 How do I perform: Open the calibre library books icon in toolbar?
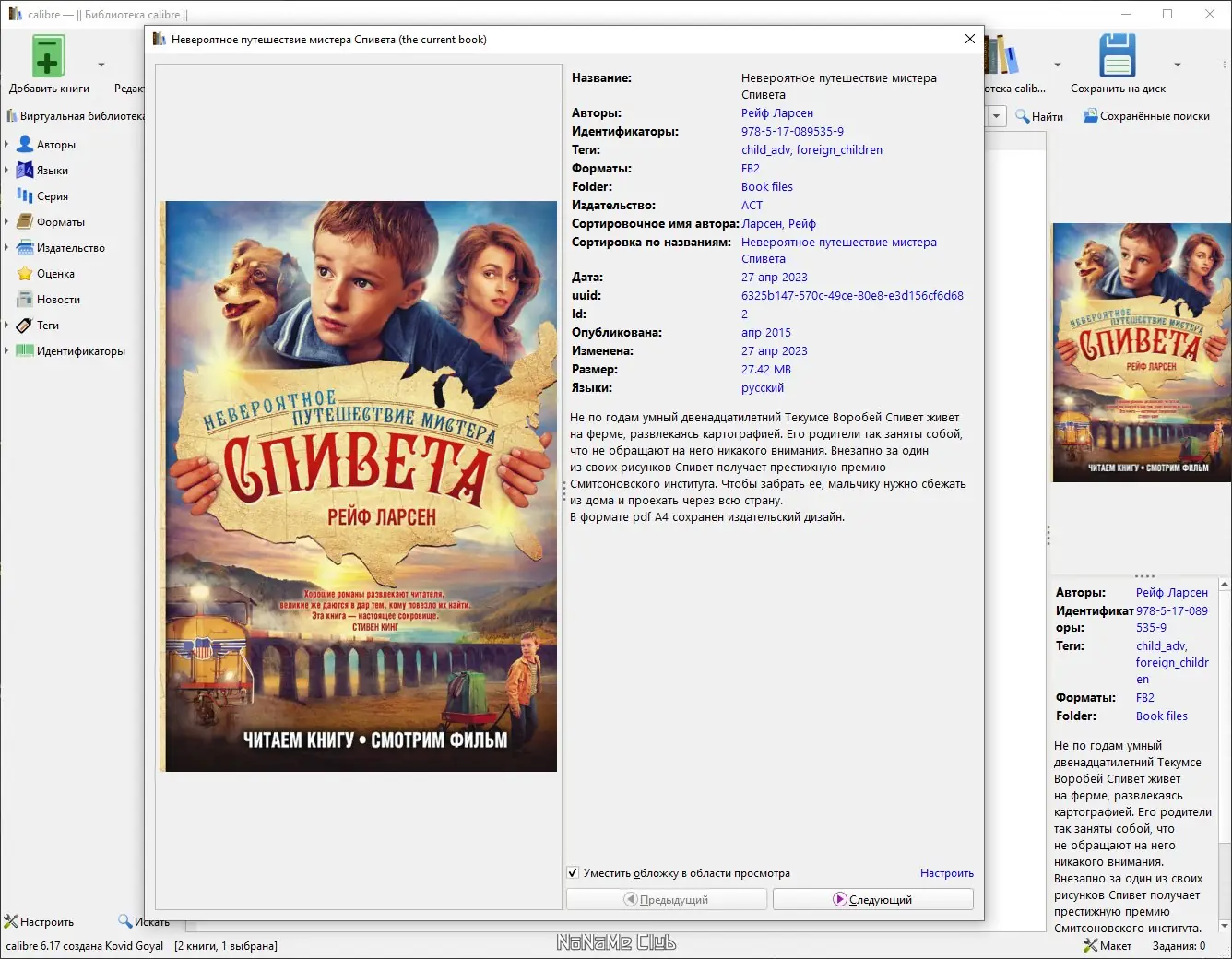point(1001,55)
